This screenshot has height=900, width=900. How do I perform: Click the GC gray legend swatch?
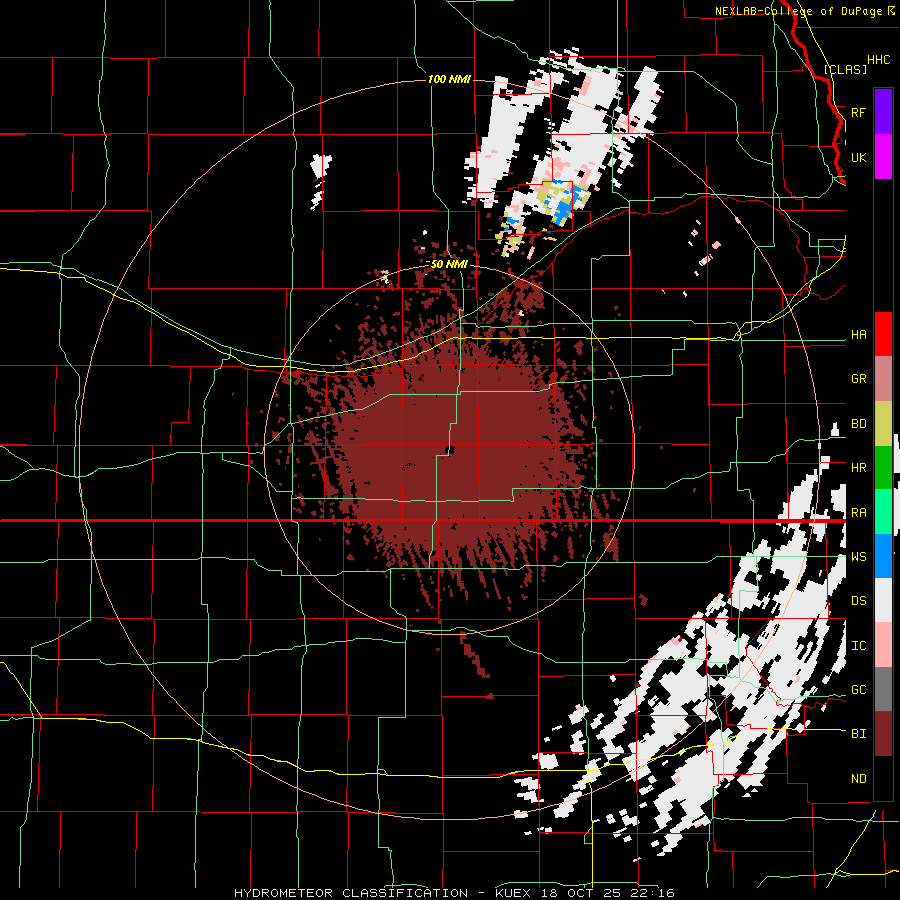click(883, 689)
